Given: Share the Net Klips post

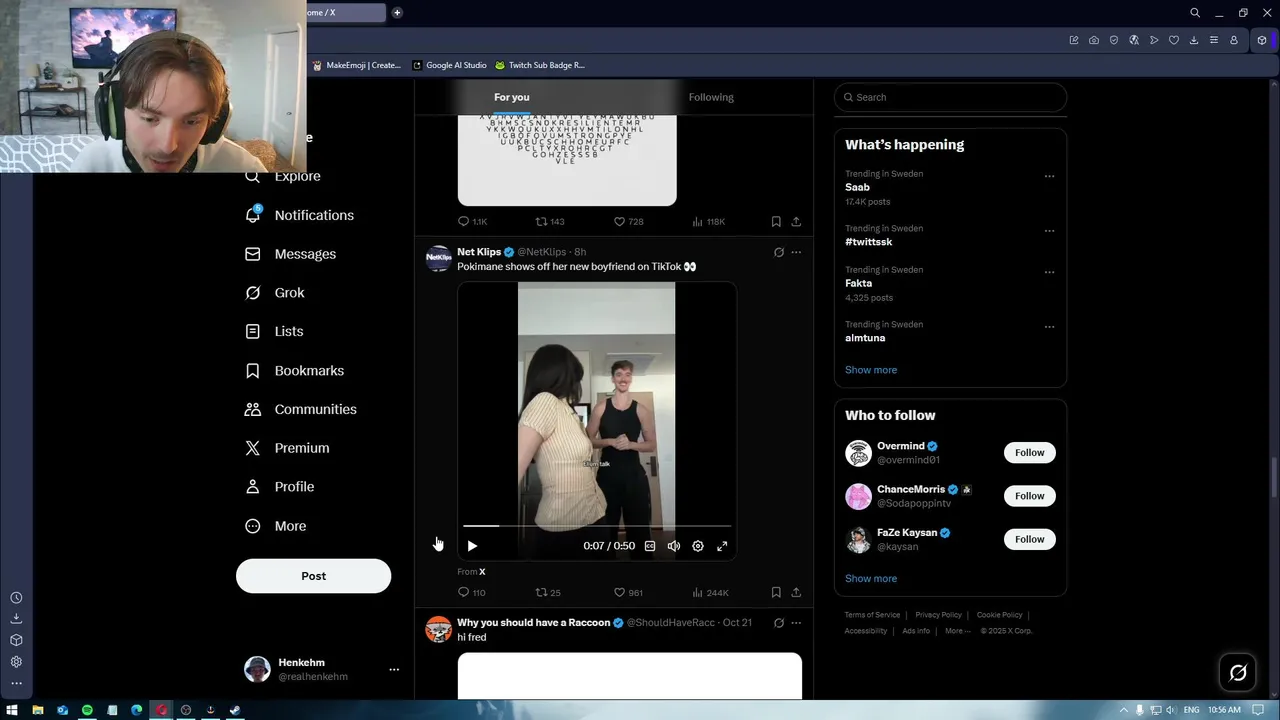Looking at the screenshot, I should (x=796, y=592).
